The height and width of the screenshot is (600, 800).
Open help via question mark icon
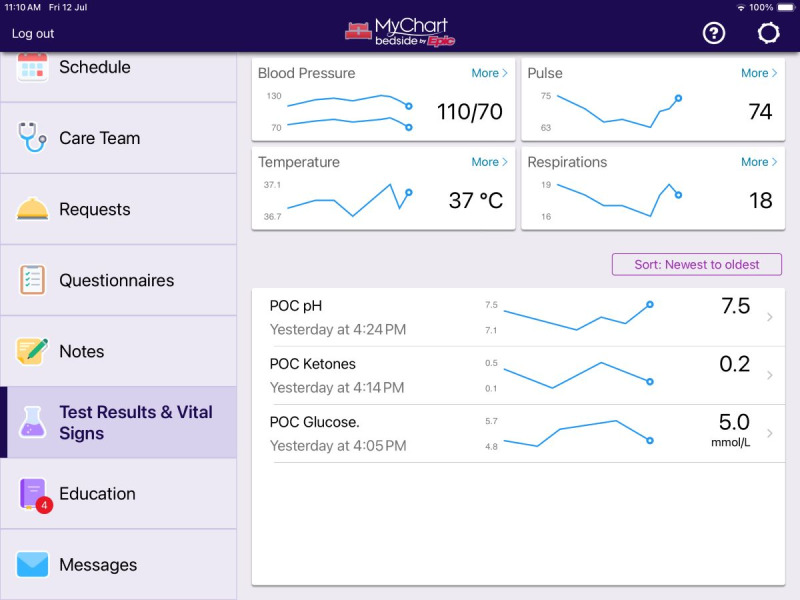click(714, 34)
